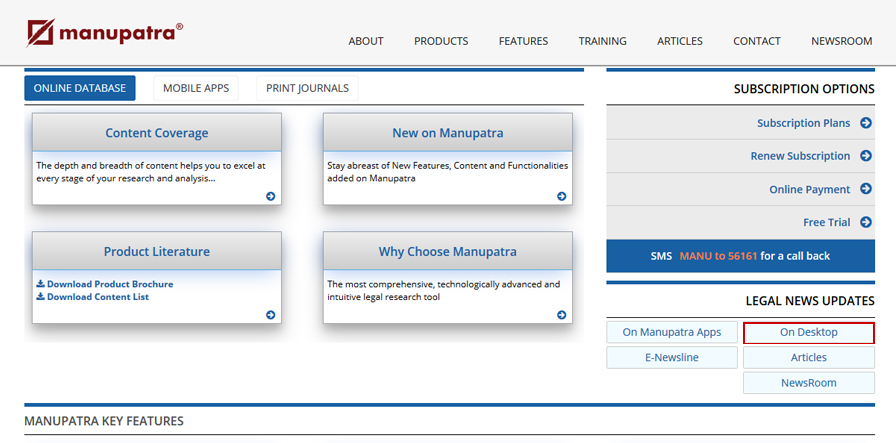The width and height of the screenshot is (896, 443).
Task: Click the LEGAL NEWS UPDATES heading
Action: [x=810, y=301]
